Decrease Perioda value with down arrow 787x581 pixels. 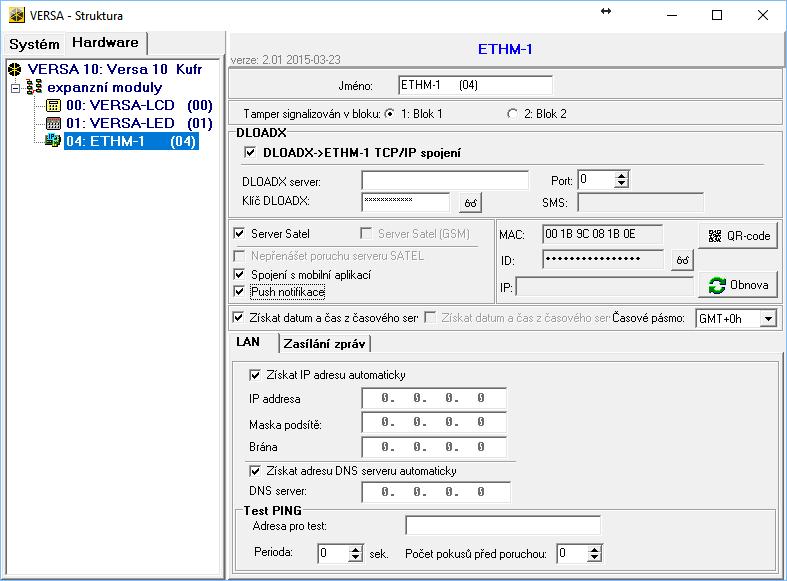tap(355, 558)
